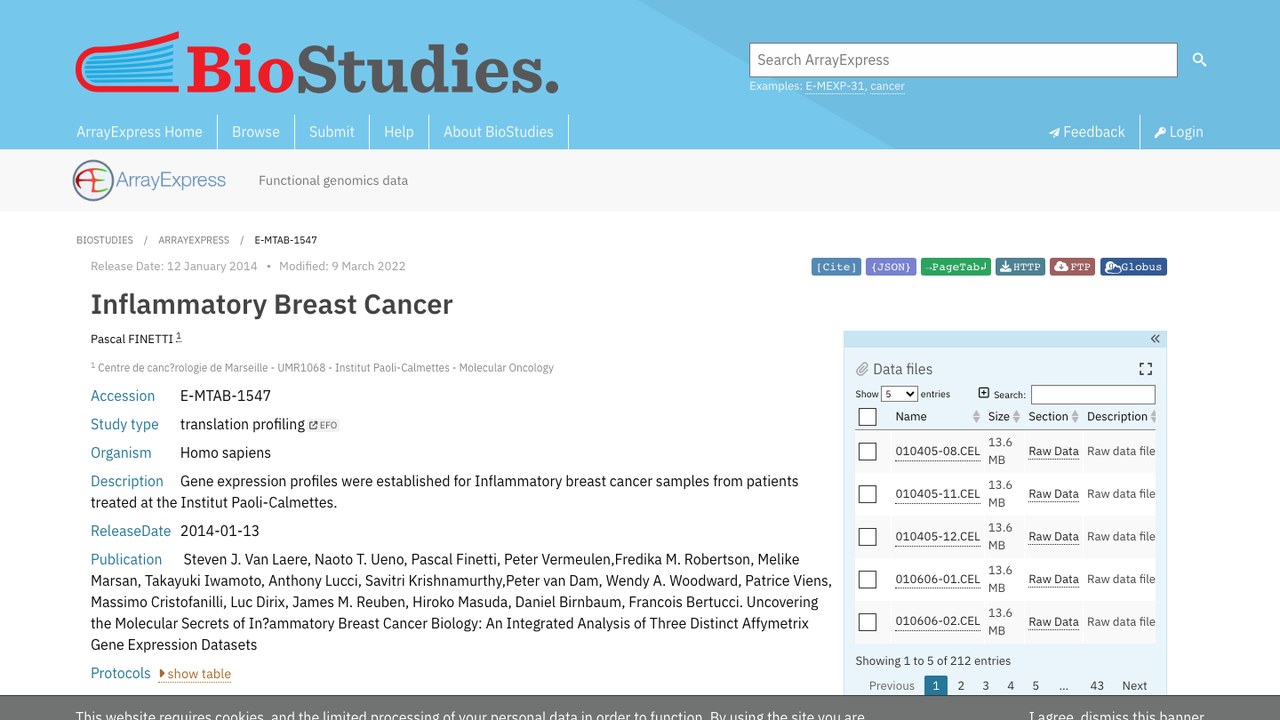
Task: Open the Submit menu item
Action: point(332,132)
